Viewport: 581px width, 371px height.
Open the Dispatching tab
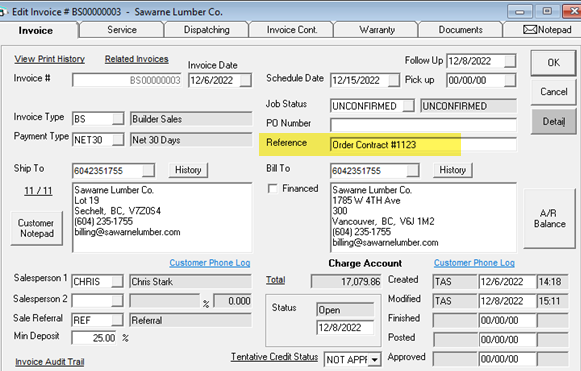point(206,30)
